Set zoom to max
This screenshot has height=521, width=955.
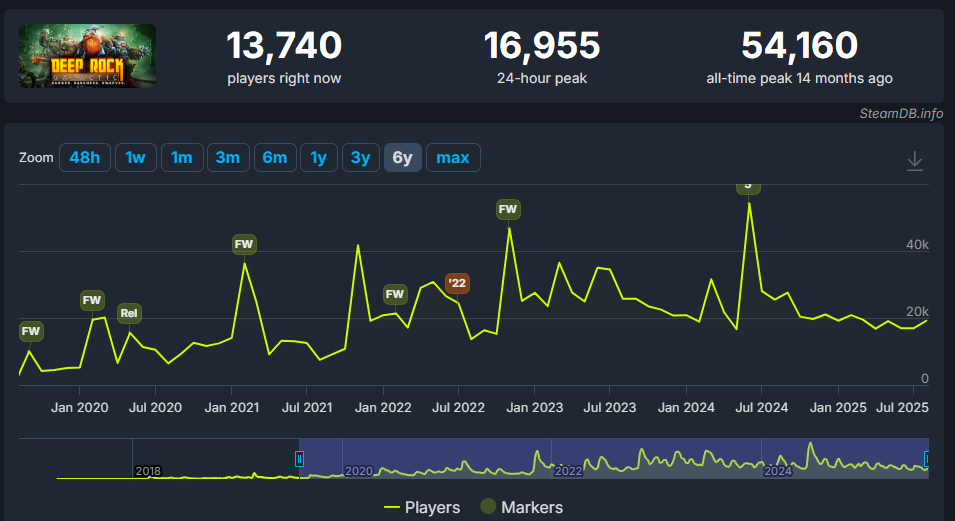click(x=453, y=158)
